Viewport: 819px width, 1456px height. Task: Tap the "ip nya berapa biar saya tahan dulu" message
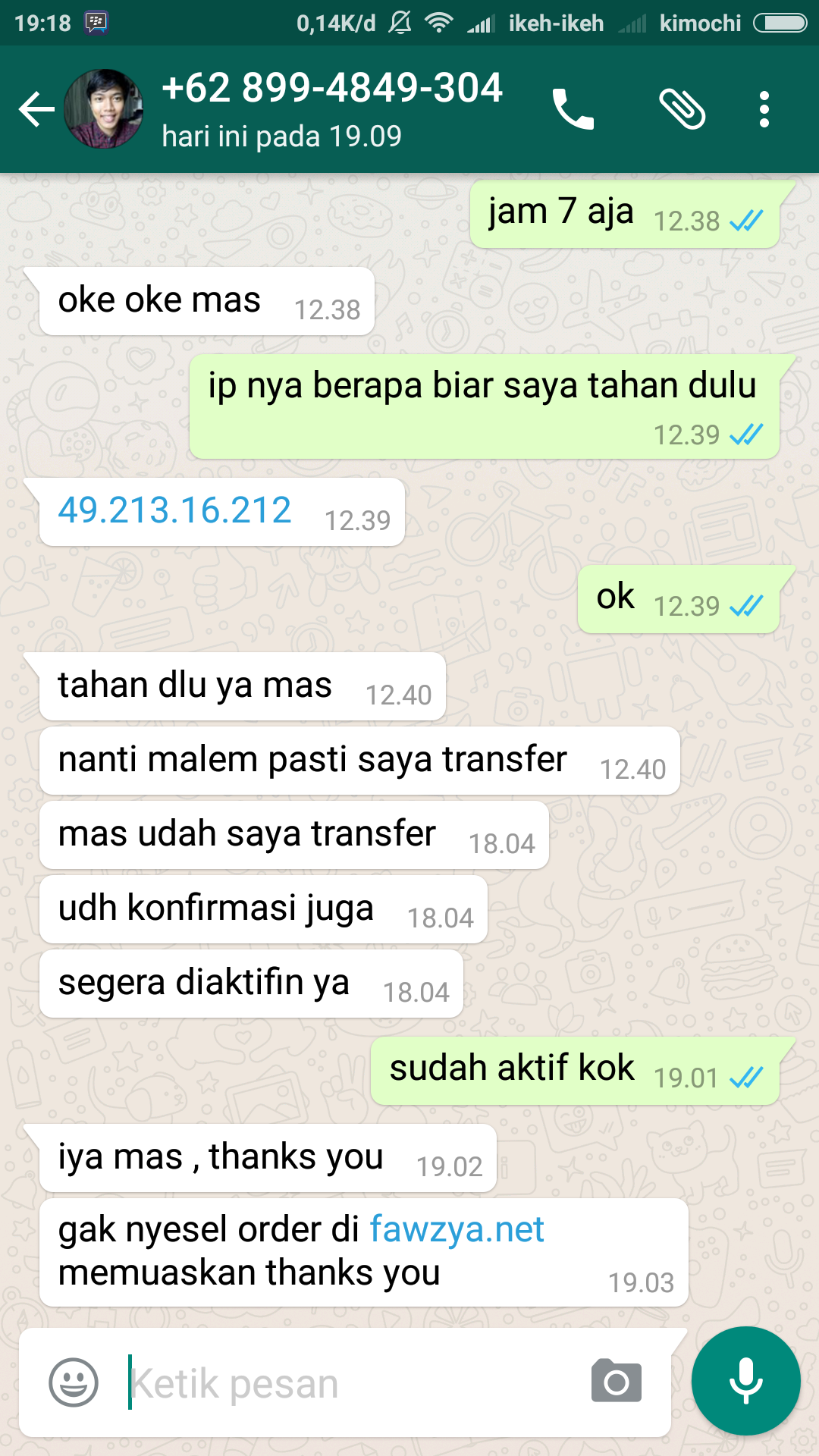point(485,406)
